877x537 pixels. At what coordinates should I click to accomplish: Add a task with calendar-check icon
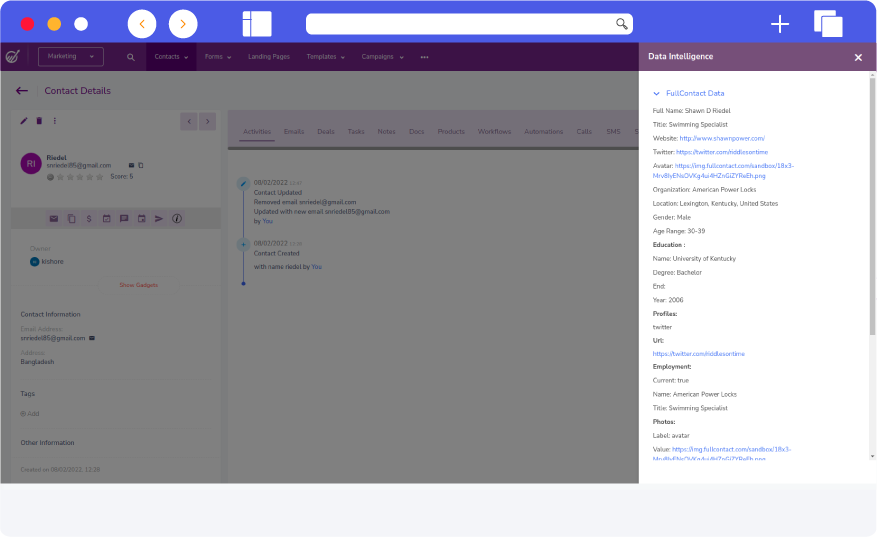(x=106, y=219)
